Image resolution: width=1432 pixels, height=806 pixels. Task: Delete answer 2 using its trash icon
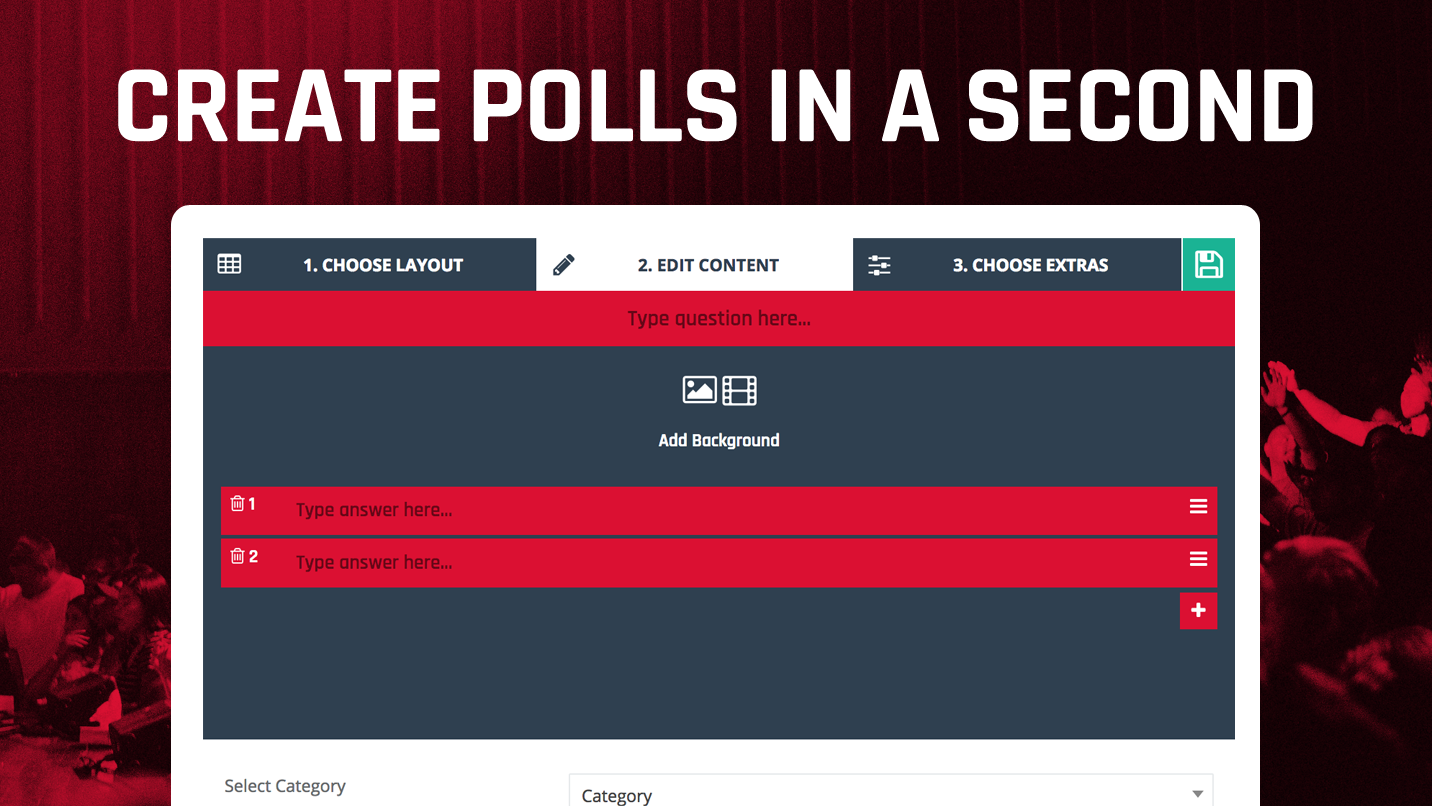[x=237, y=556]
